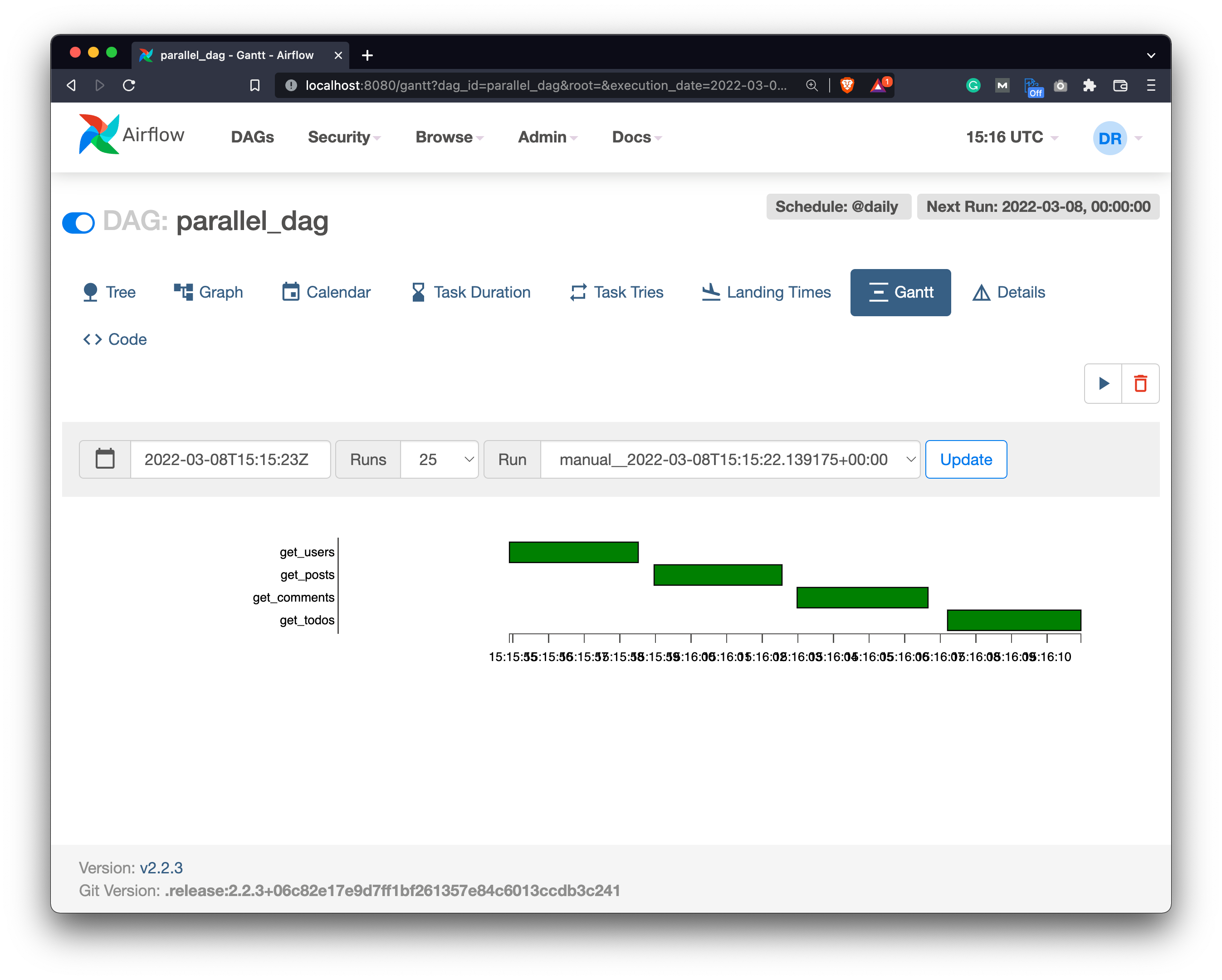The height and width of the screenshot is (980, 1222).
Task: Click the calendar icon beside date field
Action: pyautogui.click(x=105, y=459)
